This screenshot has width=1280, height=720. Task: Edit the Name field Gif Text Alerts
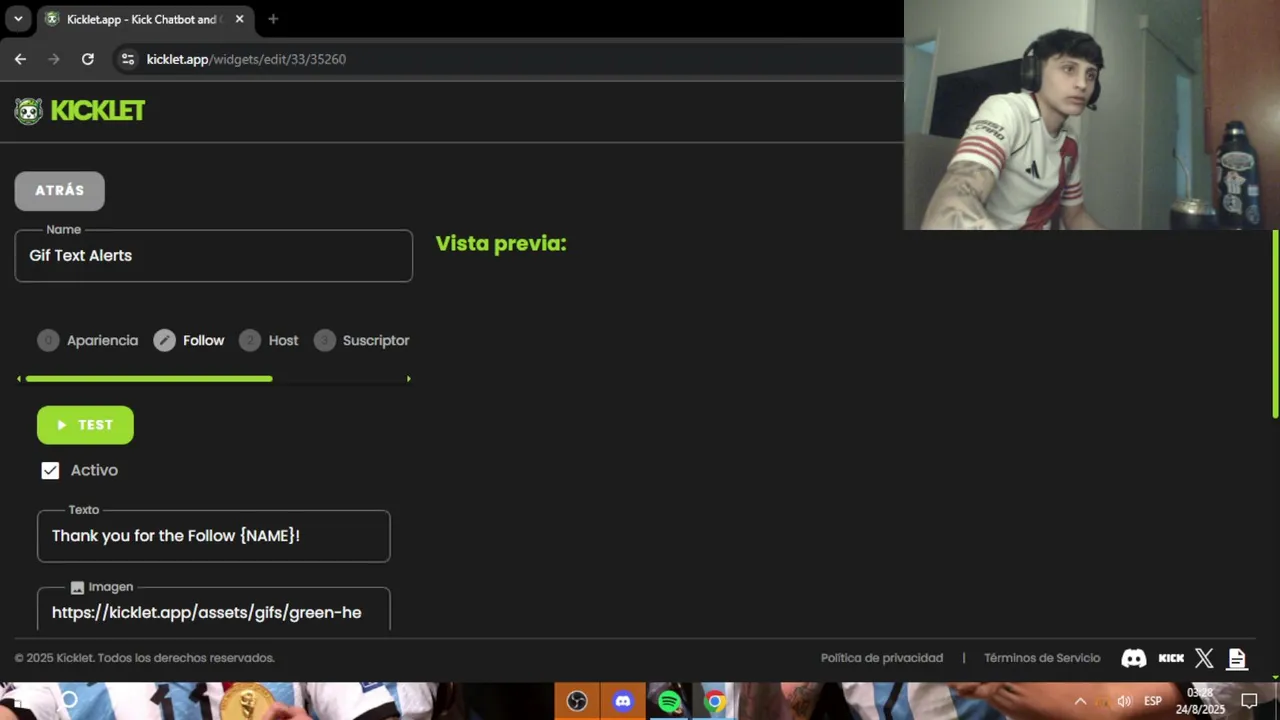point(213,256)
